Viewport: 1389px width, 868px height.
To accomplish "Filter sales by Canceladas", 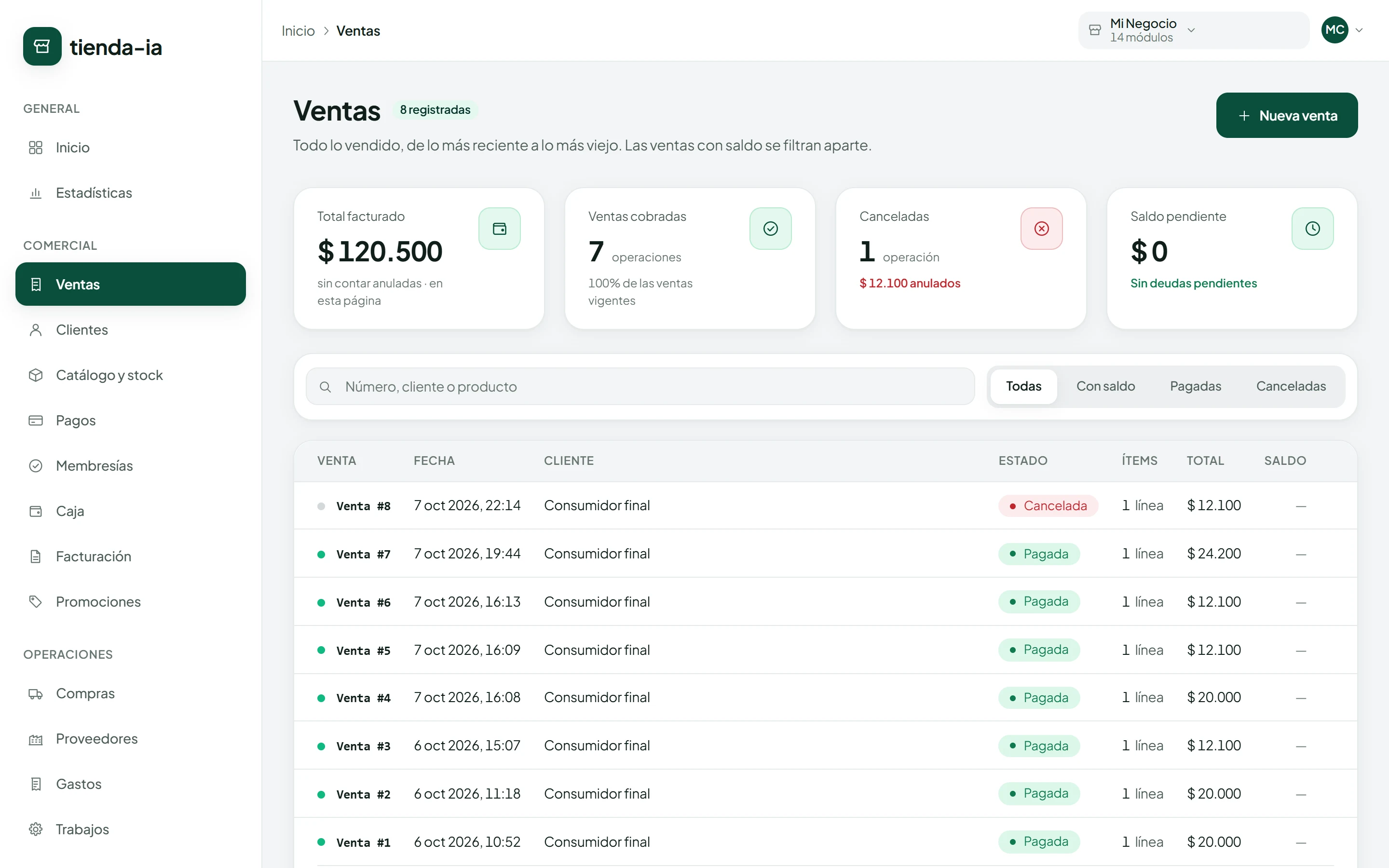I will pyautogui.click(x=1291, y=386).
